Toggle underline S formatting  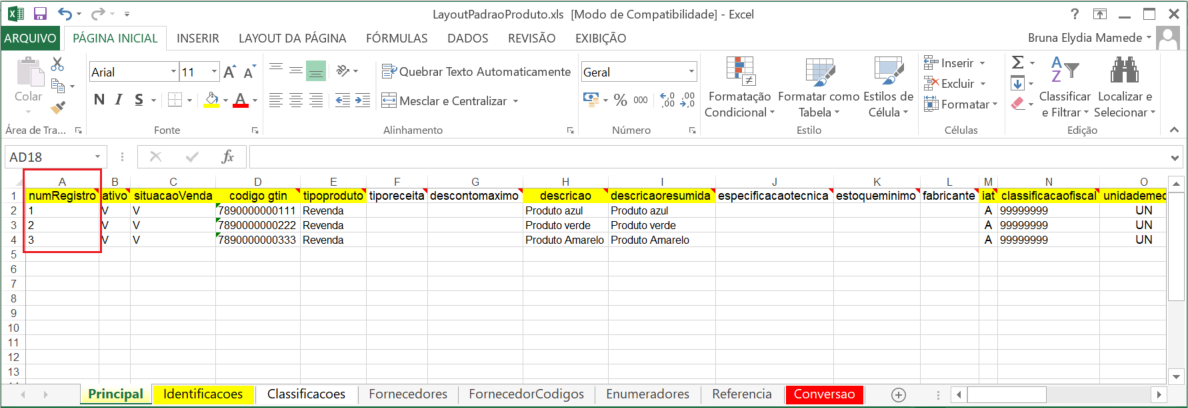point(139,100)
